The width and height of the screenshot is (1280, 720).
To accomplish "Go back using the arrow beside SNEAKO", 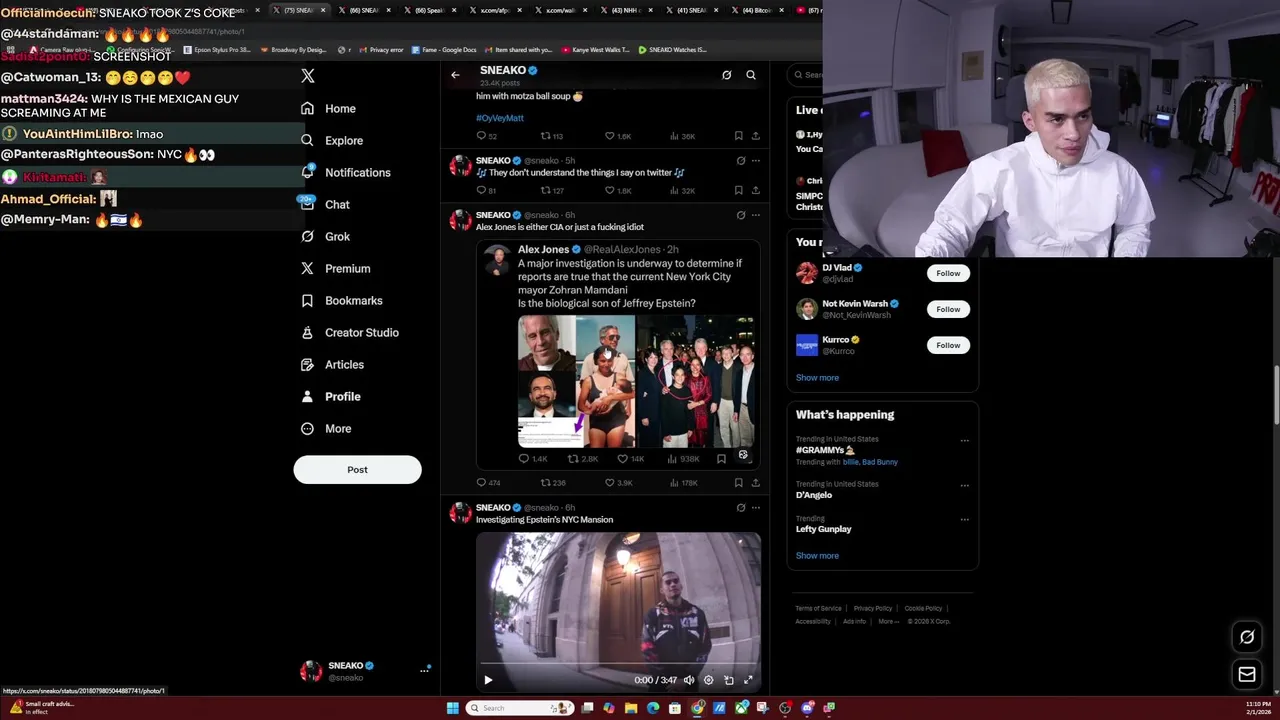I will tap(455, 75).
